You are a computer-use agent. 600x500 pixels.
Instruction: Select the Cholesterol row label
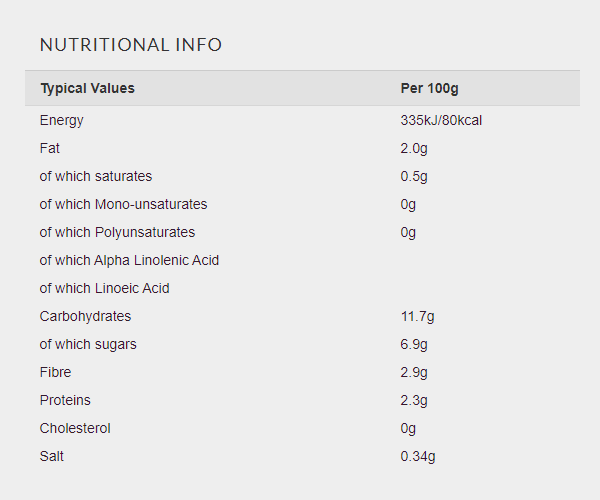75,428
